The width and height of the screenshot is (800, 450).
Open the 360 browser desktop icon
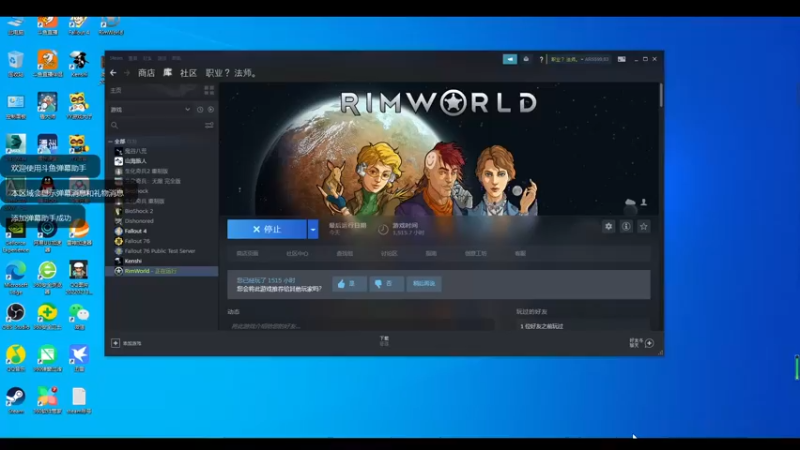47,278
